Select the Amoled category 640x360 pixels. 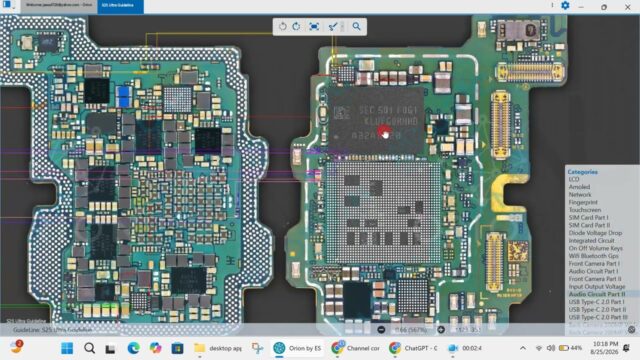(579, 187)
